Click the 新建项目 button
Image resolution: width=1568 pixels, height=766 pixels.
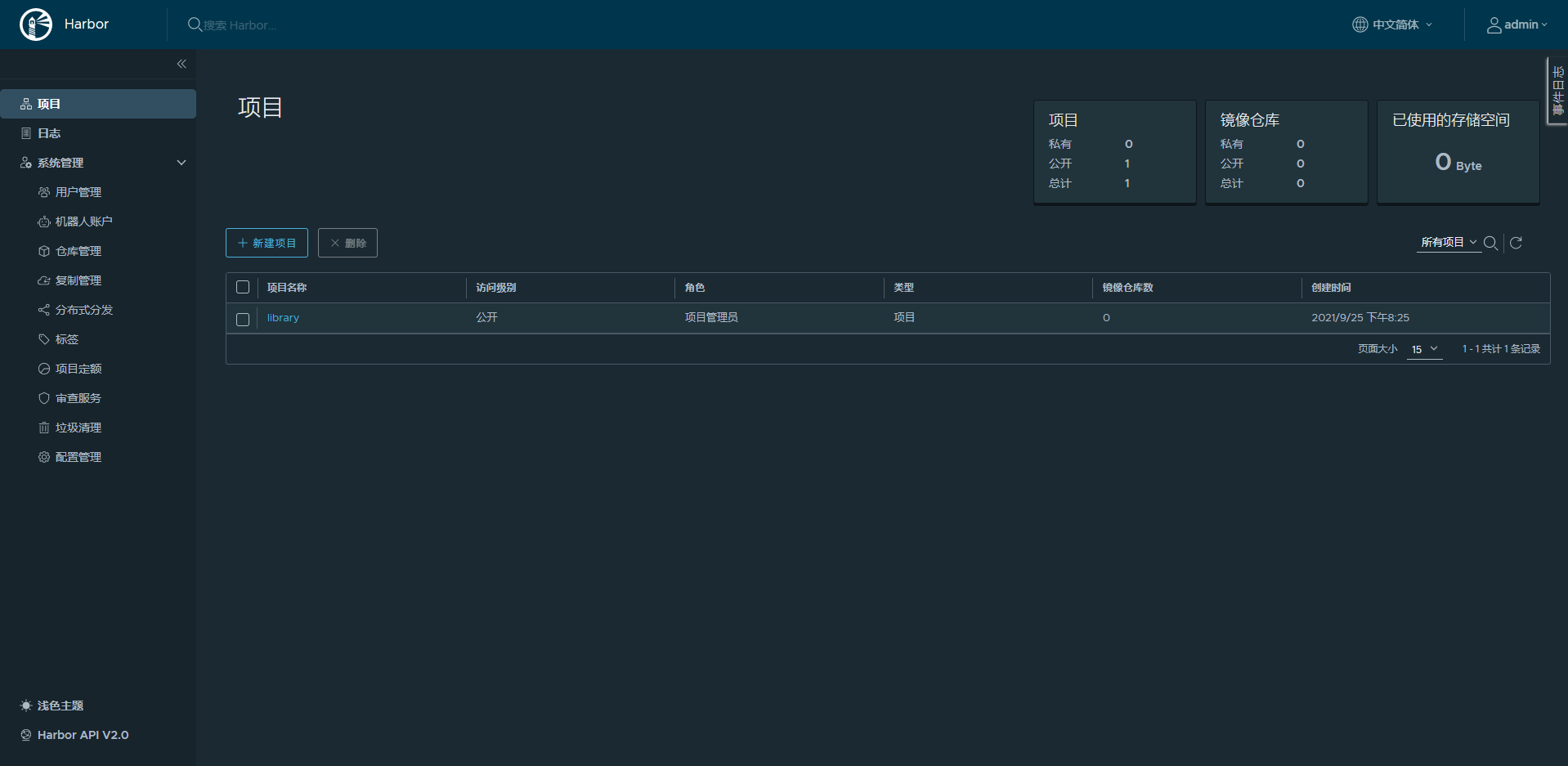point(267,243)
